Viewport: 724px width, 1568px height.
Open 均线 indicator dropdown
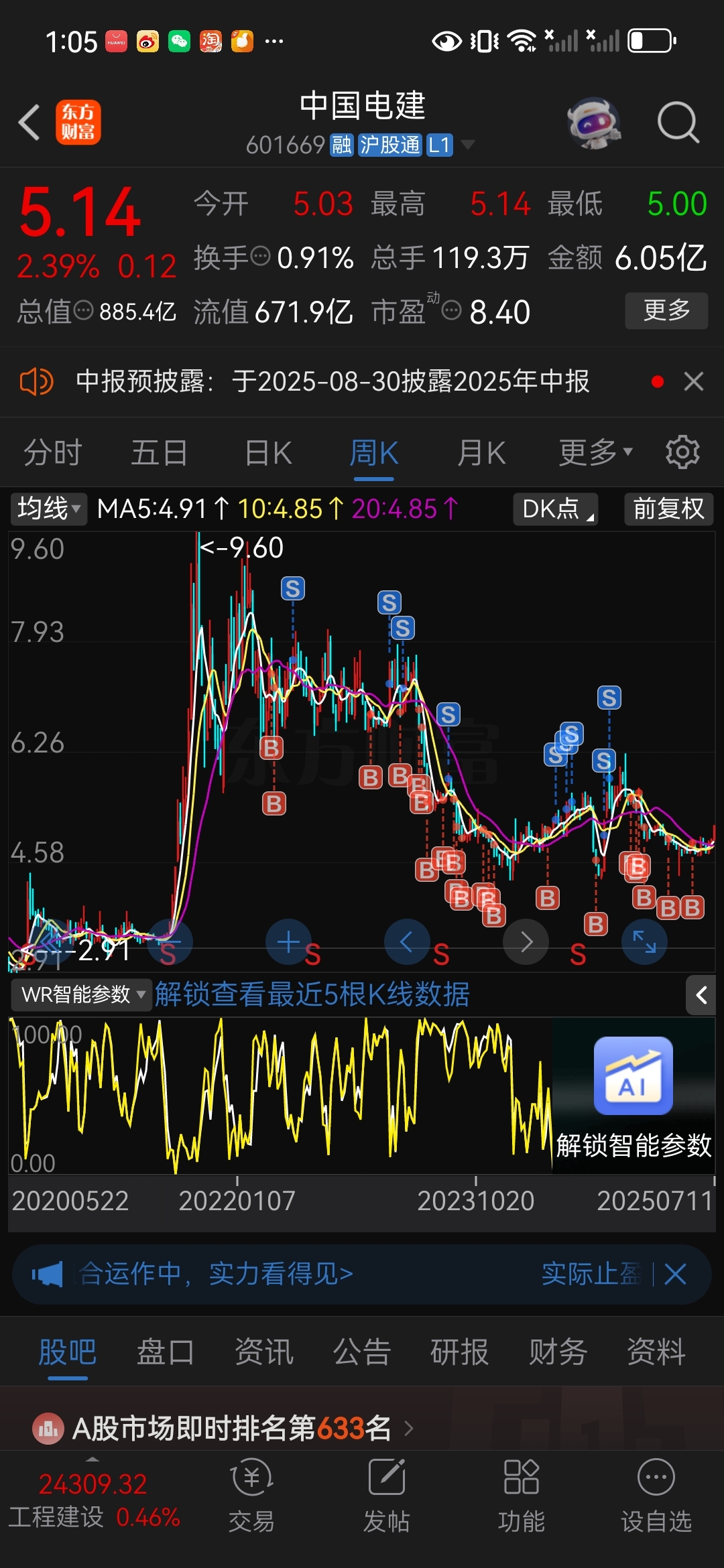(x=49, y=509)
